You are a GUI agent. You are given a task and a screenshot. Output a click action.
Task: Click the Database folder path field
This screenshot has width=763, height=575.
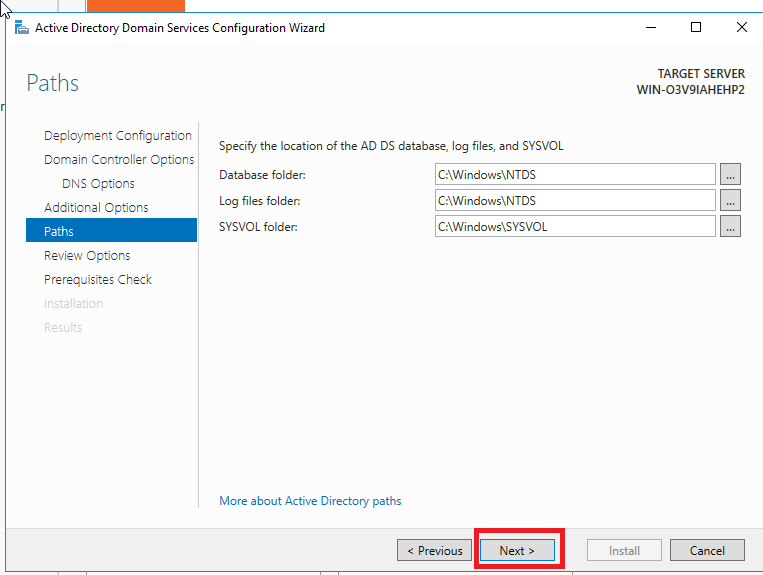(x=575, y=175)
